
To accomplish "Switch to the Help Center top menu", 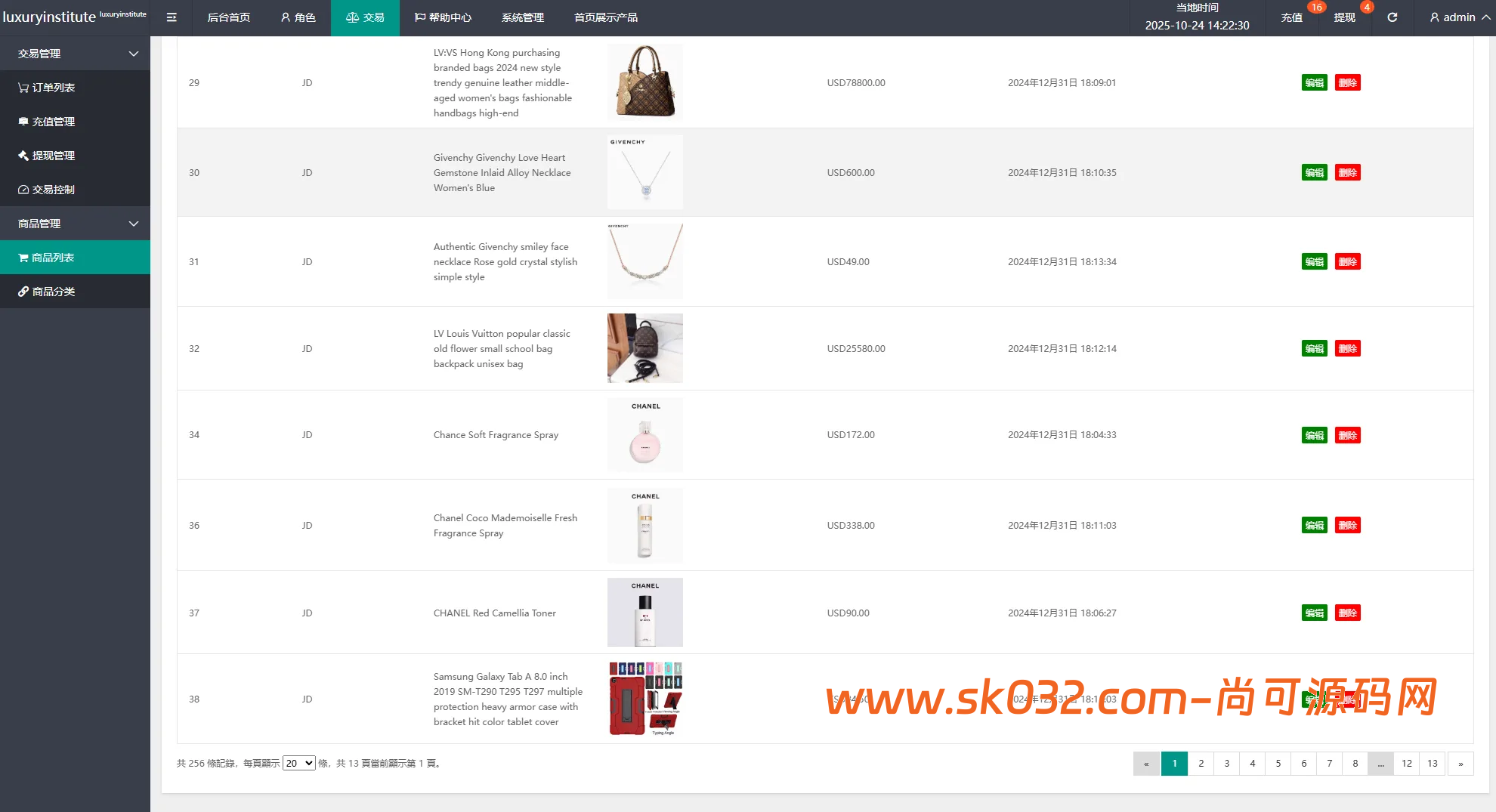I will tap(443, 17).
